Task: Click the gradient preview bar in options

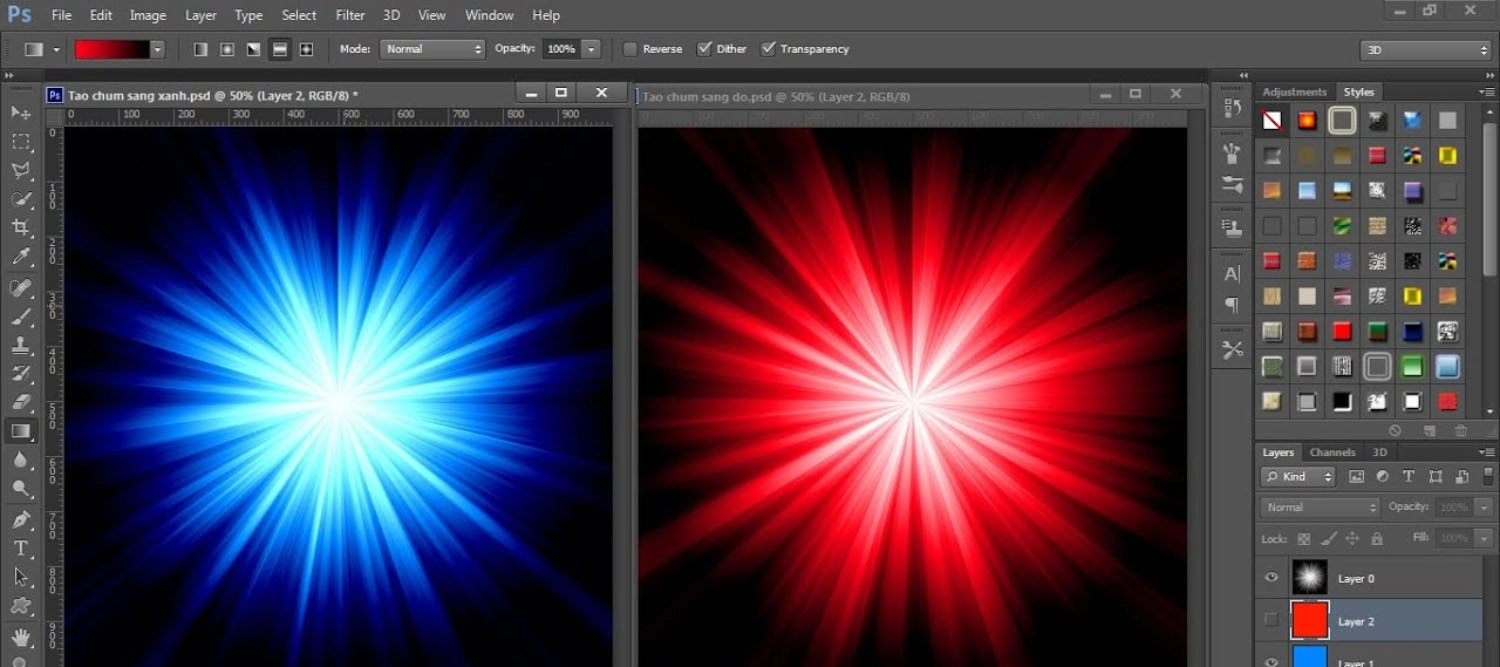Action: pos(112,49)
